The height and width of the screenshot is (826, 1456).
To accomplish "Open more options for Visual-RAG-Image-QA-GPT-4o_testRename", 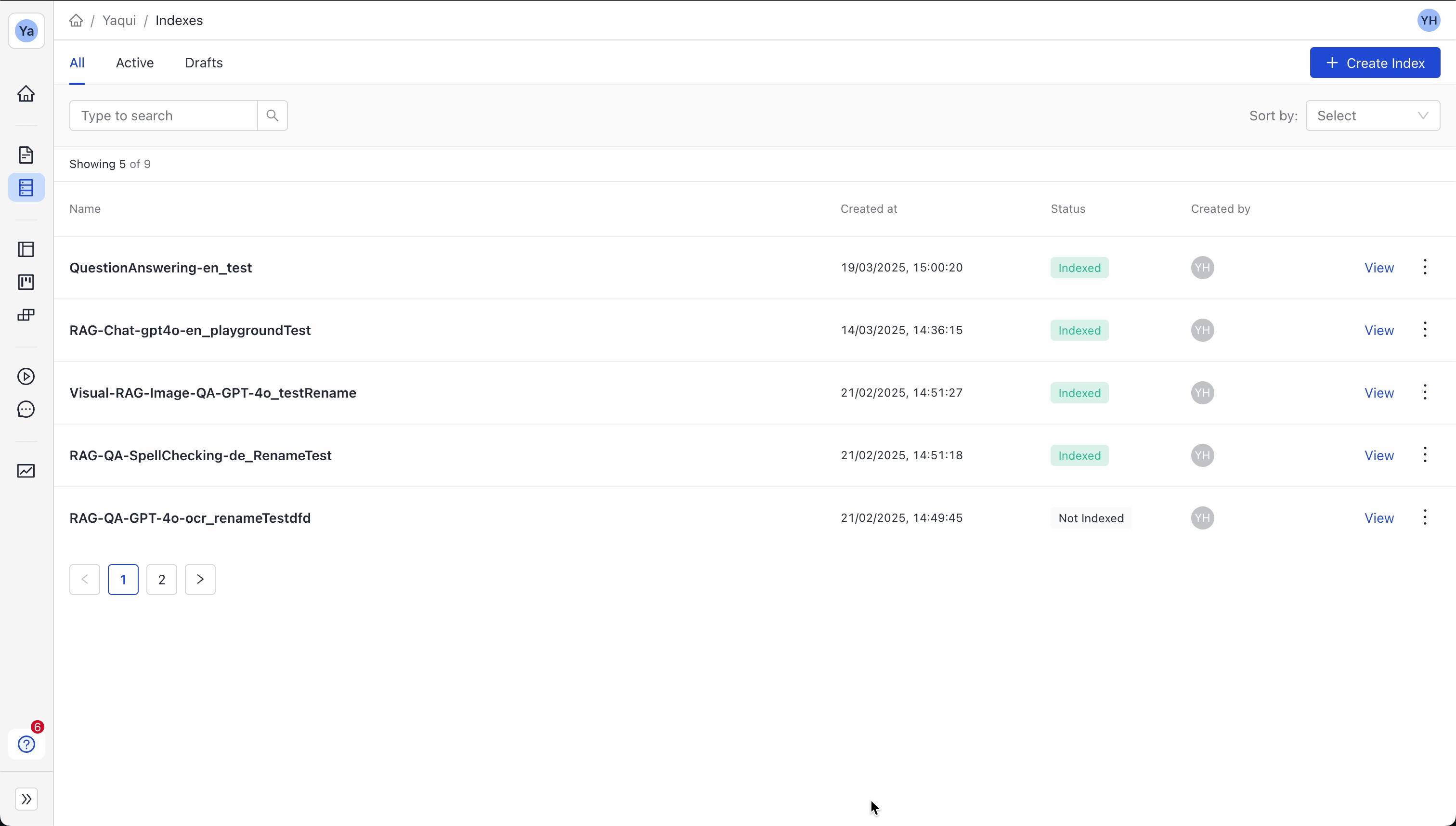I will click(x=1424, y=392).
